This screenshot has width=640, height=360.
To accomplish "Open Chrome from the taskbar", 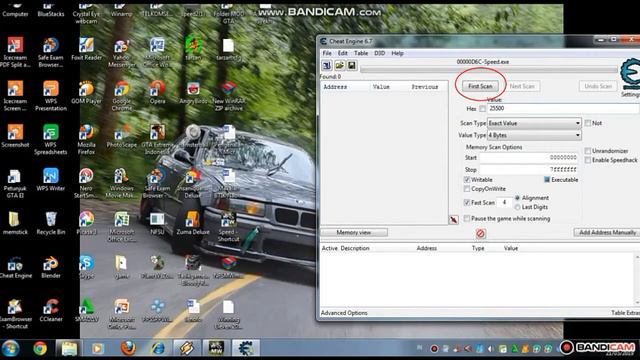I will 40,349.
